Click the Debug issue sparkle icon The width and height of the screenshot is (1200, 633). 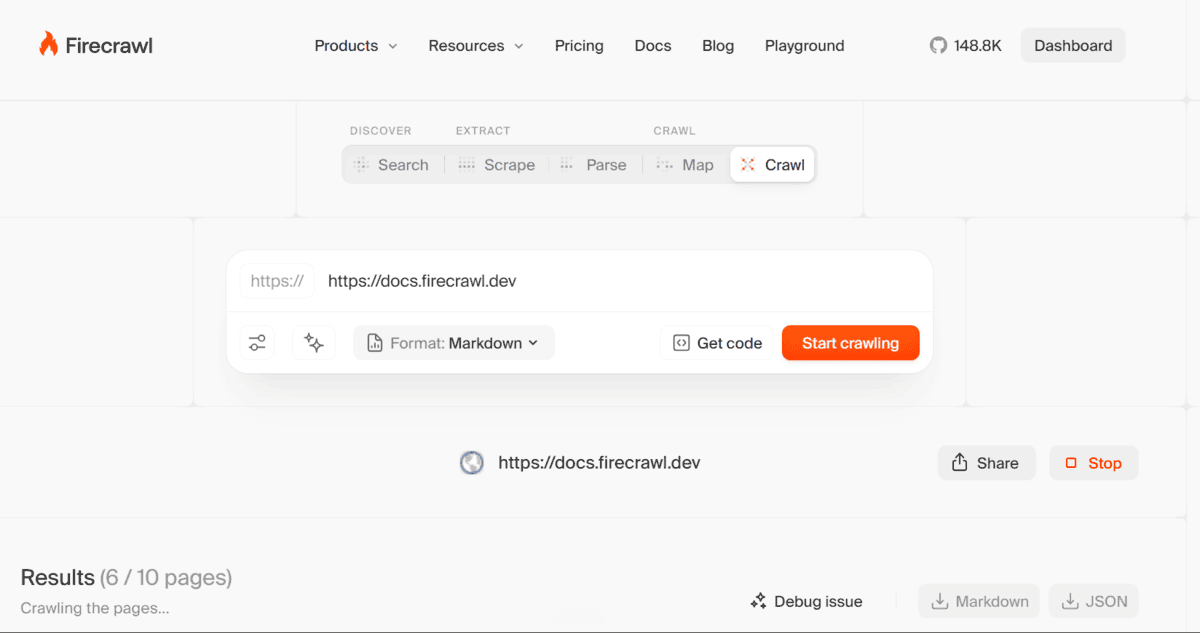(758, 601)
